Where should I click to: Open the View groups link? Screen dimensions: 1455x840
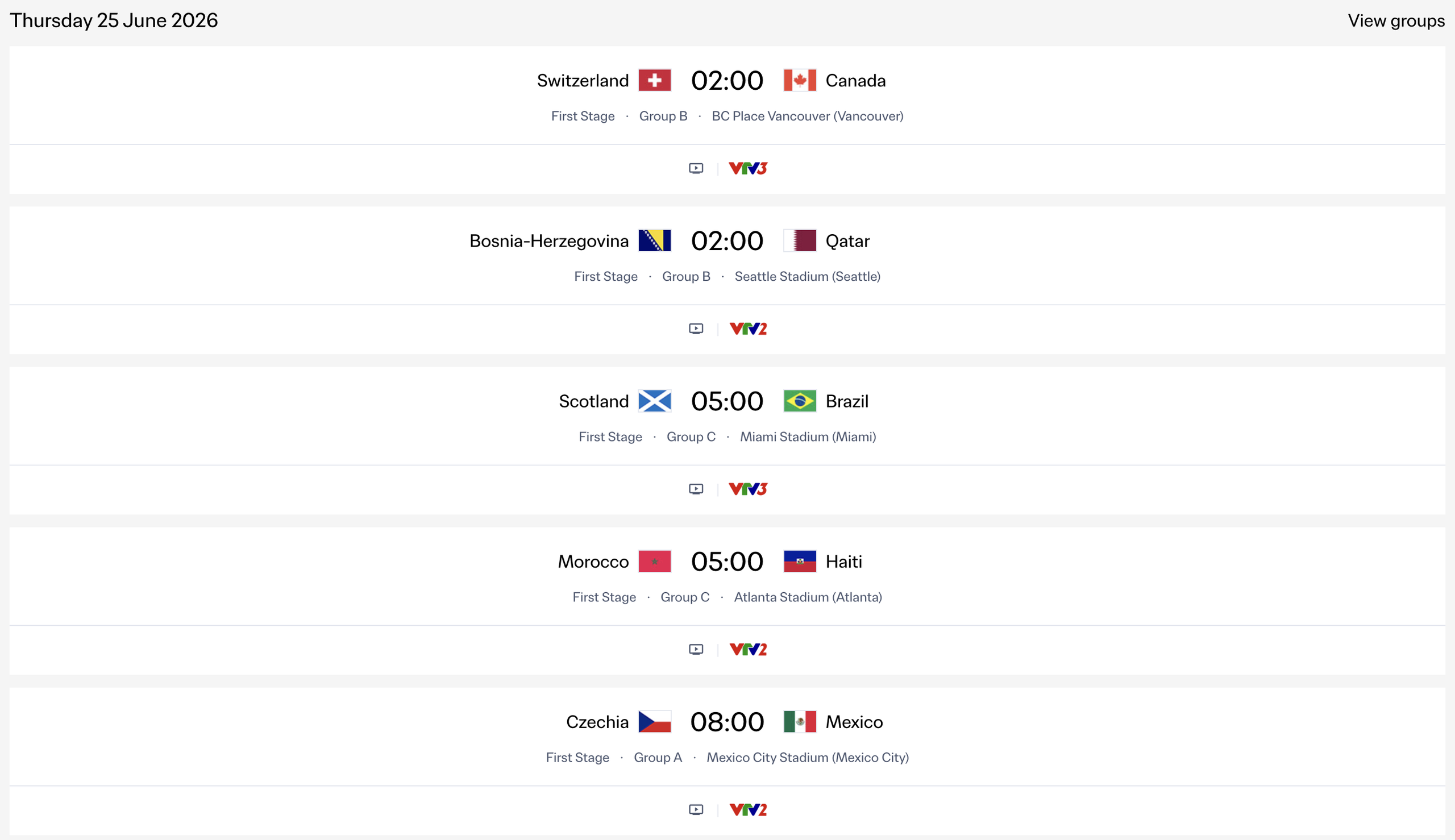tap(1396, 20)
